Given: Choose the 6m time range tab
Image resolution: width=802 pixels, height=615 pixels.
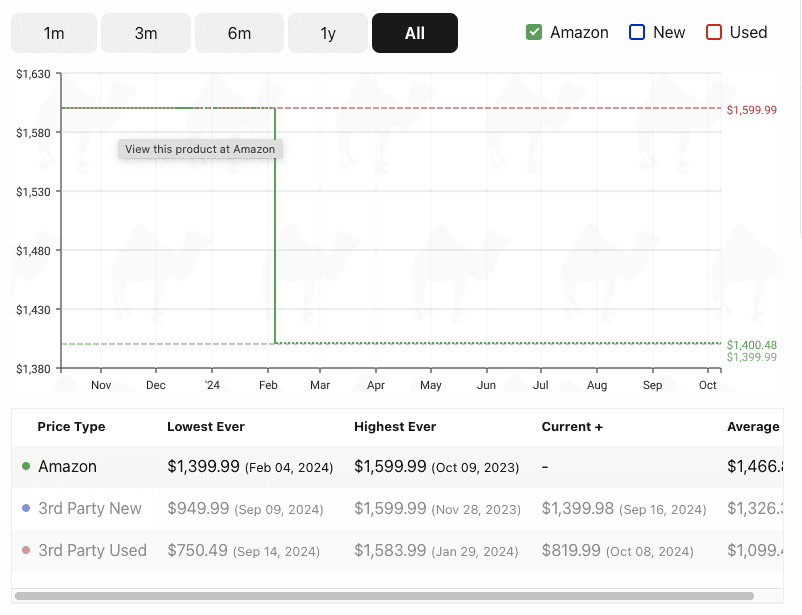Looking at the screenshot, I should point(239,33).
